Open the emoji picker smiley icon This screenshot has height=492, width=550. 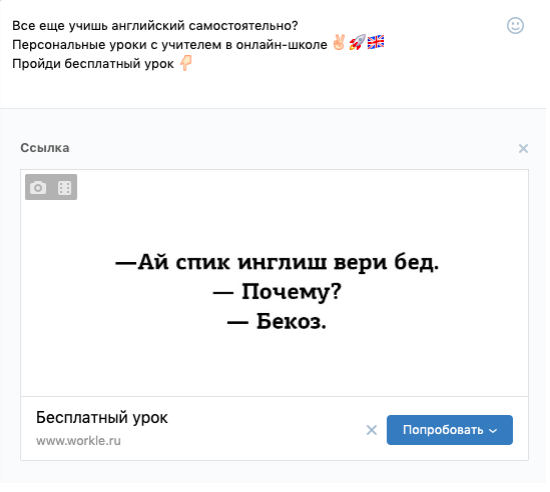(515, 26)
